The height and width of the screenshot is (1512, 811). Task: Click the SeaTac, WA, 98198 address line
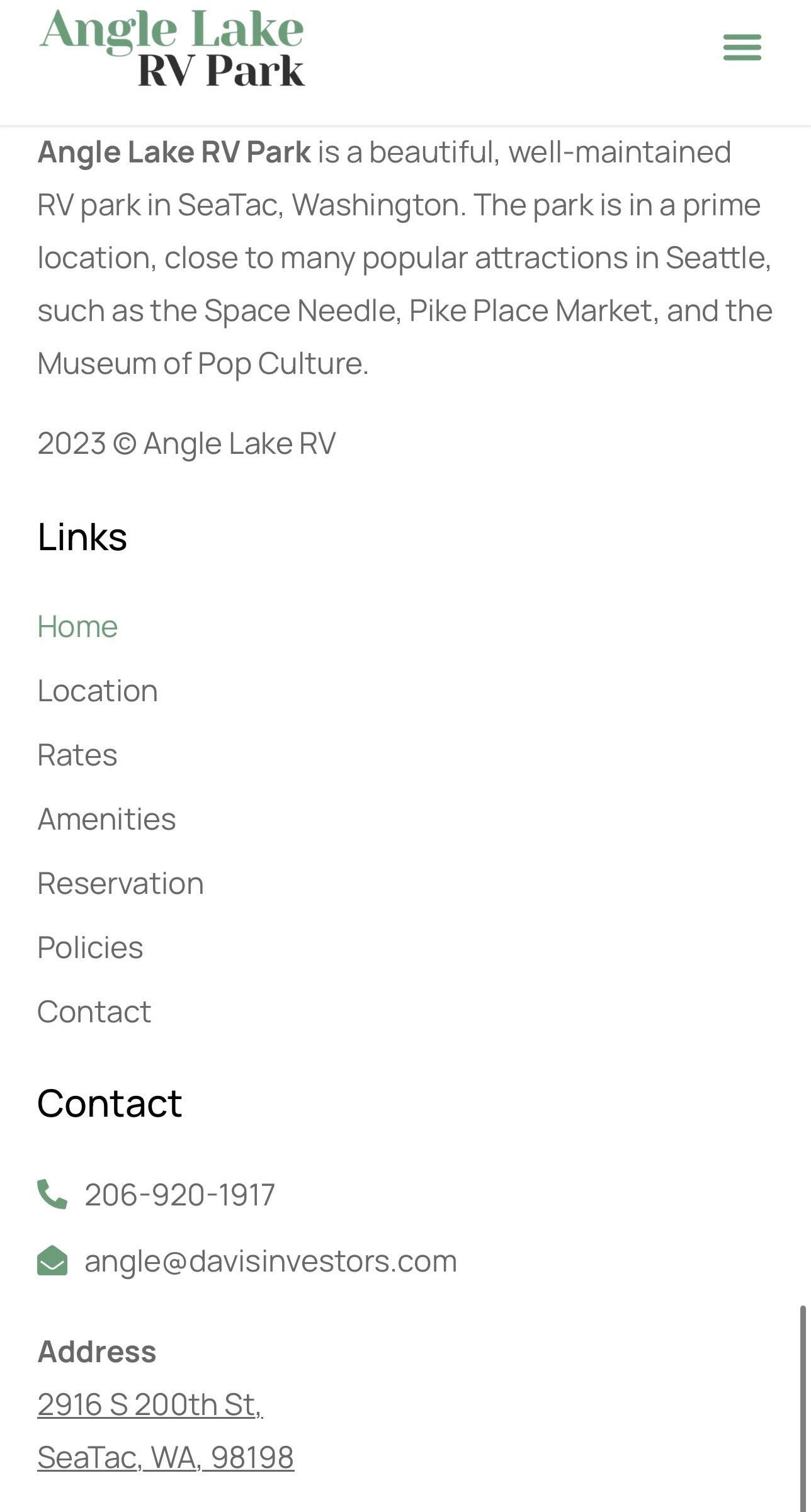pyautogui.click(x=166, y=1457)
